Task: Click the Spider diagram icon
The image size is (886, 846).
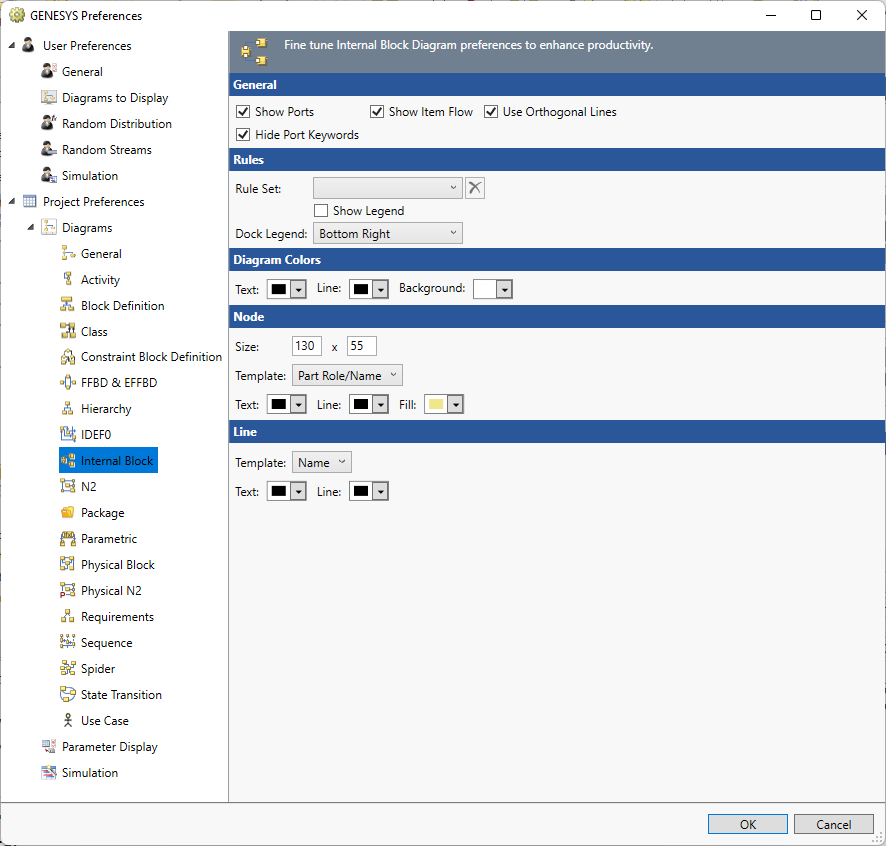Action: click(x=68, y=668)
